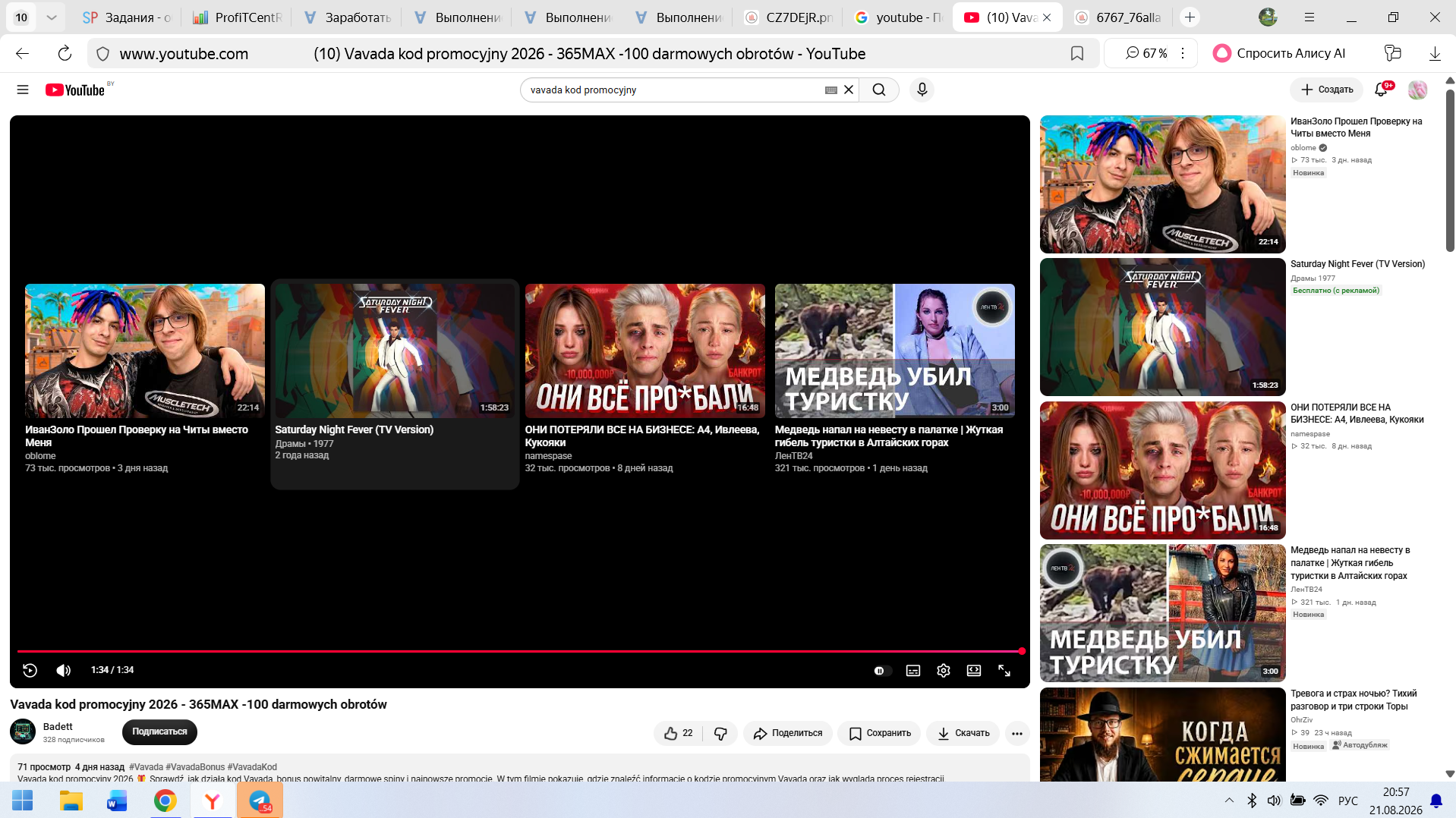Expand the browser tab list chevron

tap(51, 17)
